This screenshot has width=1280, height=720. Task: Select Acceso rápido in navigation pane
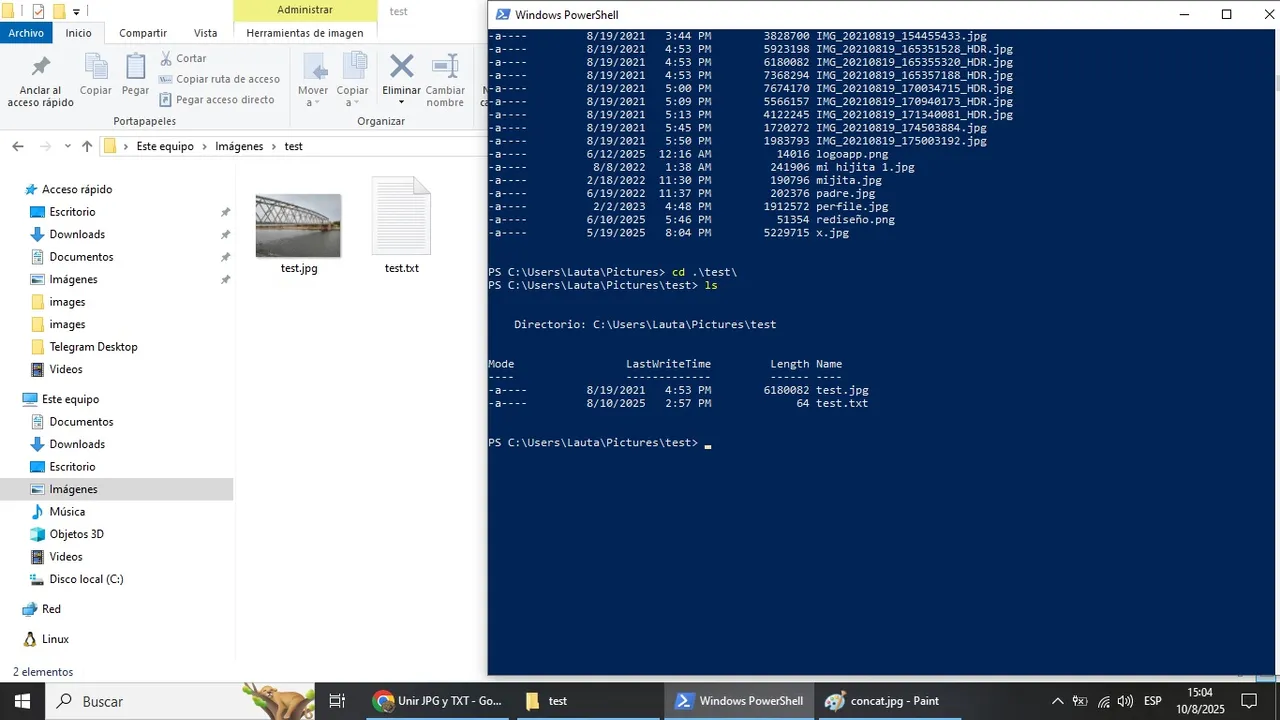[77, 189]
